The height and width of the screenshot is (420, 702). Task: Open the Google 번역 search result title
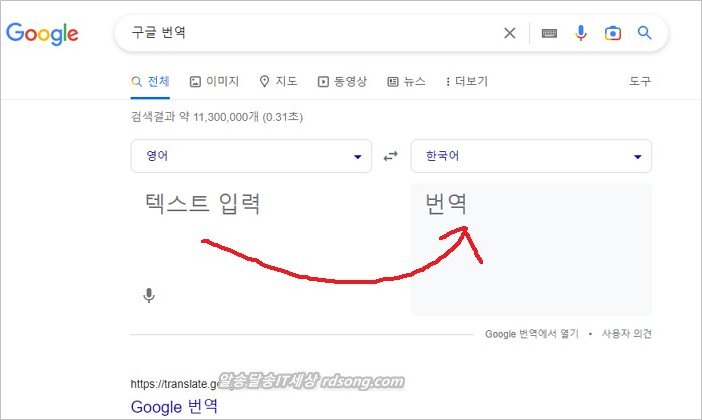tap(174, 407)
